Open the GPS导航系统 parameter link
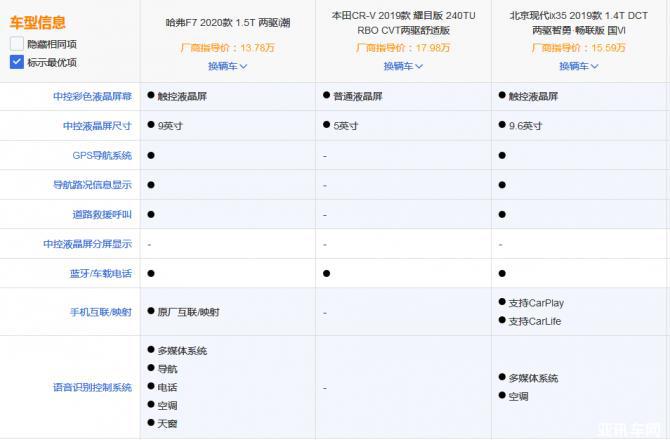The width and height of the screenshot is (670, 440). coord(102,156)
